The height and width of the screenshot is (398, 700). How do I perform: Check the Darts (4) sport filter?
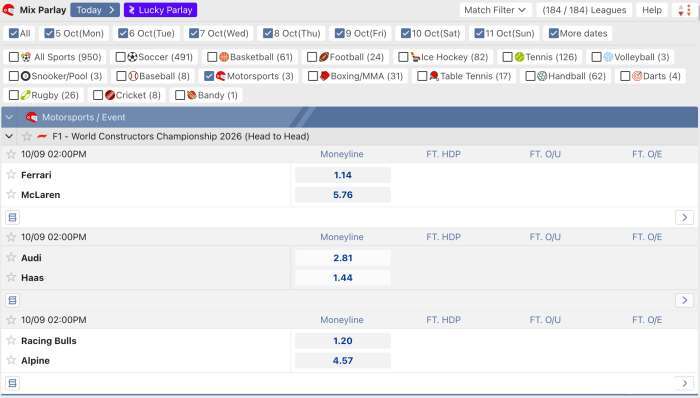625,76
